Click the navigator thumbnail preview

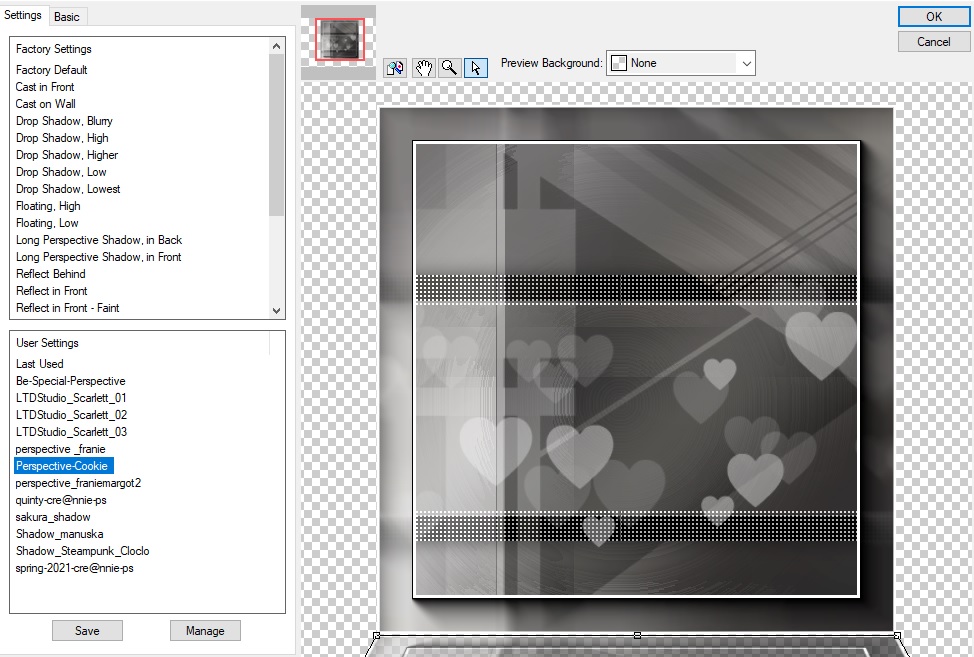pyautogui.click(x=339, y=39)
